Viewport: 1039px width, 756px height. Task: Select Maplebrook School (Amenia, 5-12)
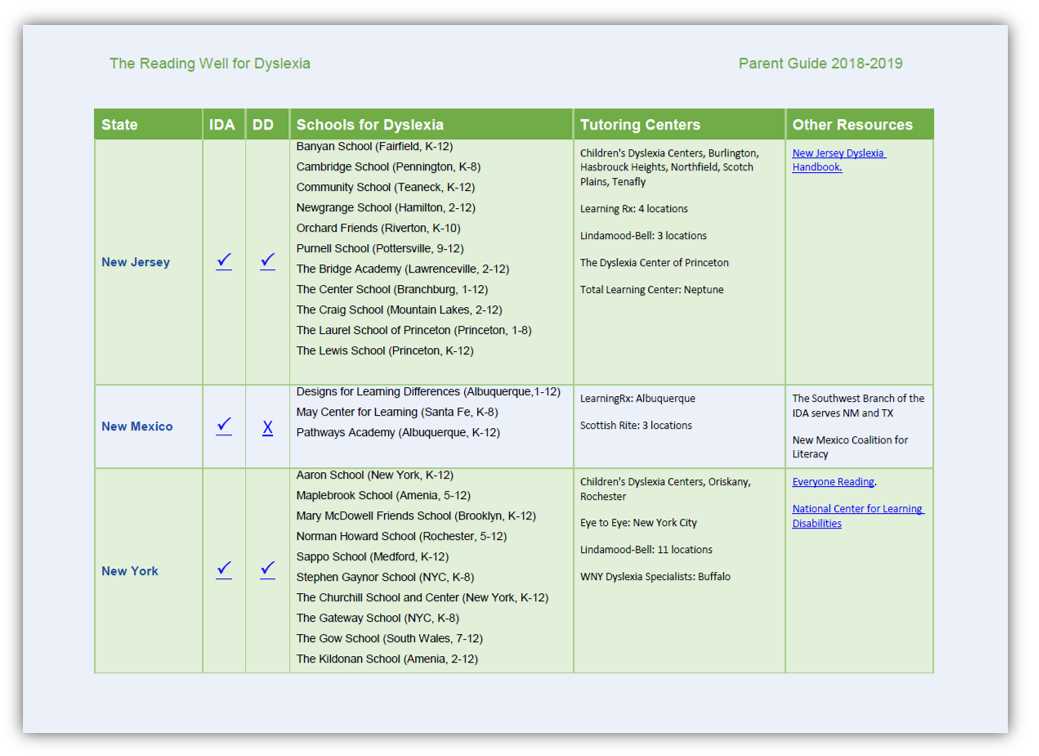point(383,496)
